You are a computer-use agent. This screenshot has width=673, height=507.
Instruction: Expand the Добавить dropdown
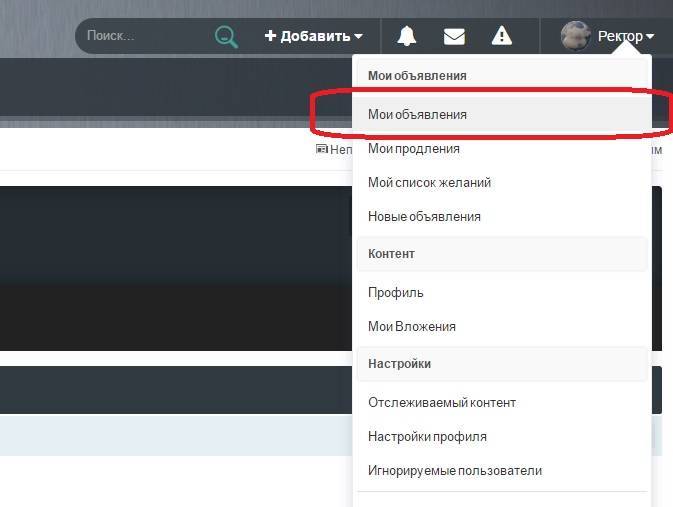pyautogui.click(x=313, y=36)
